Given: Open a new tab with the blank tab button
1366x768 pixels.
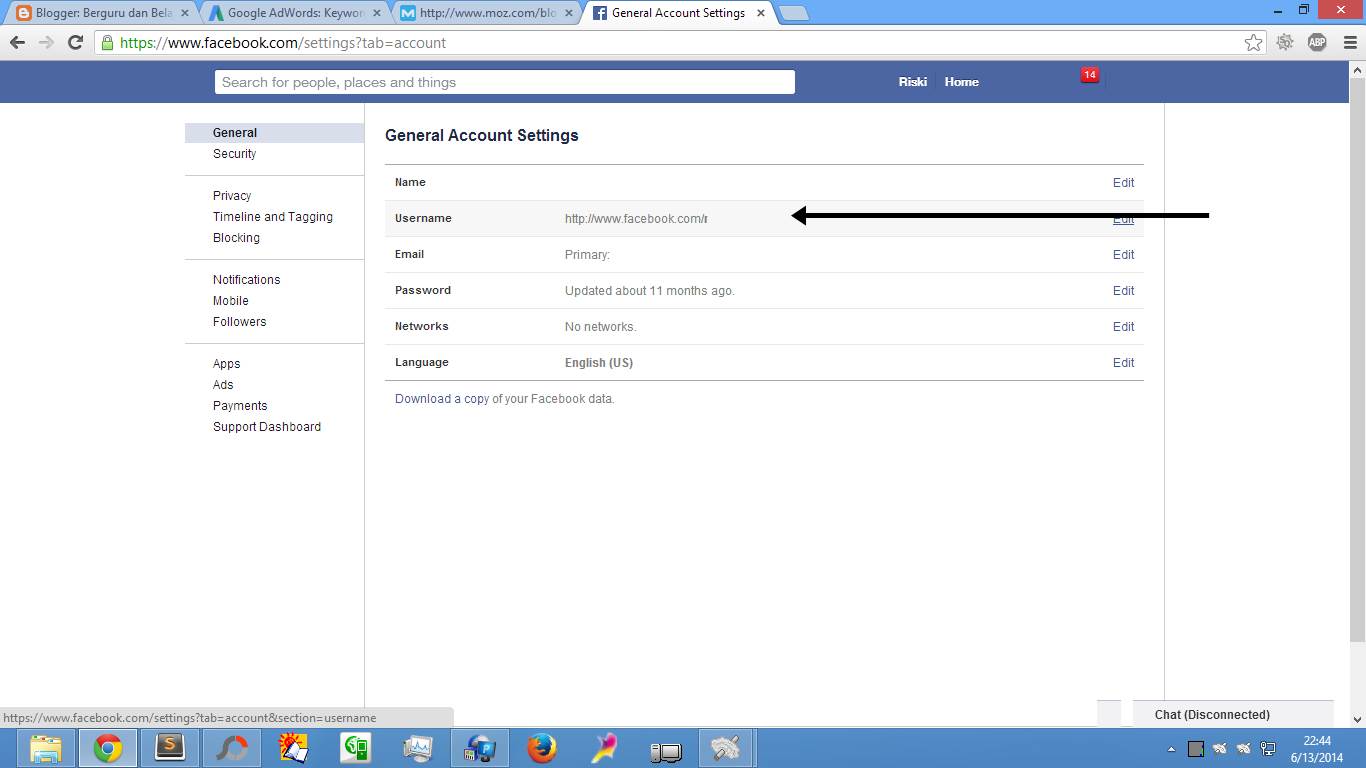Looking at the screenshot, I should [793, 14].
